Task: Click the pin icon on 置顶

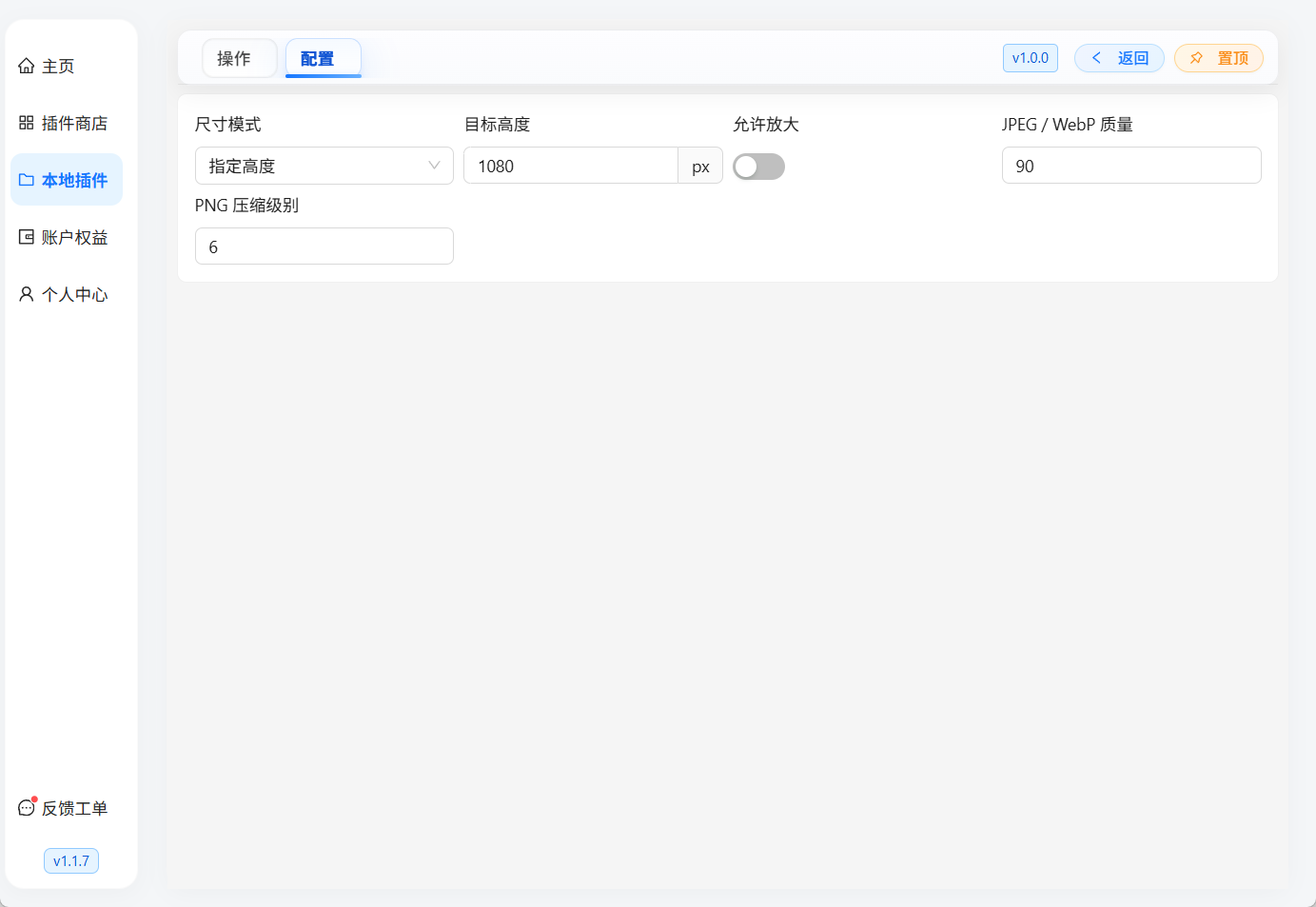Action: click(1196, 58)
